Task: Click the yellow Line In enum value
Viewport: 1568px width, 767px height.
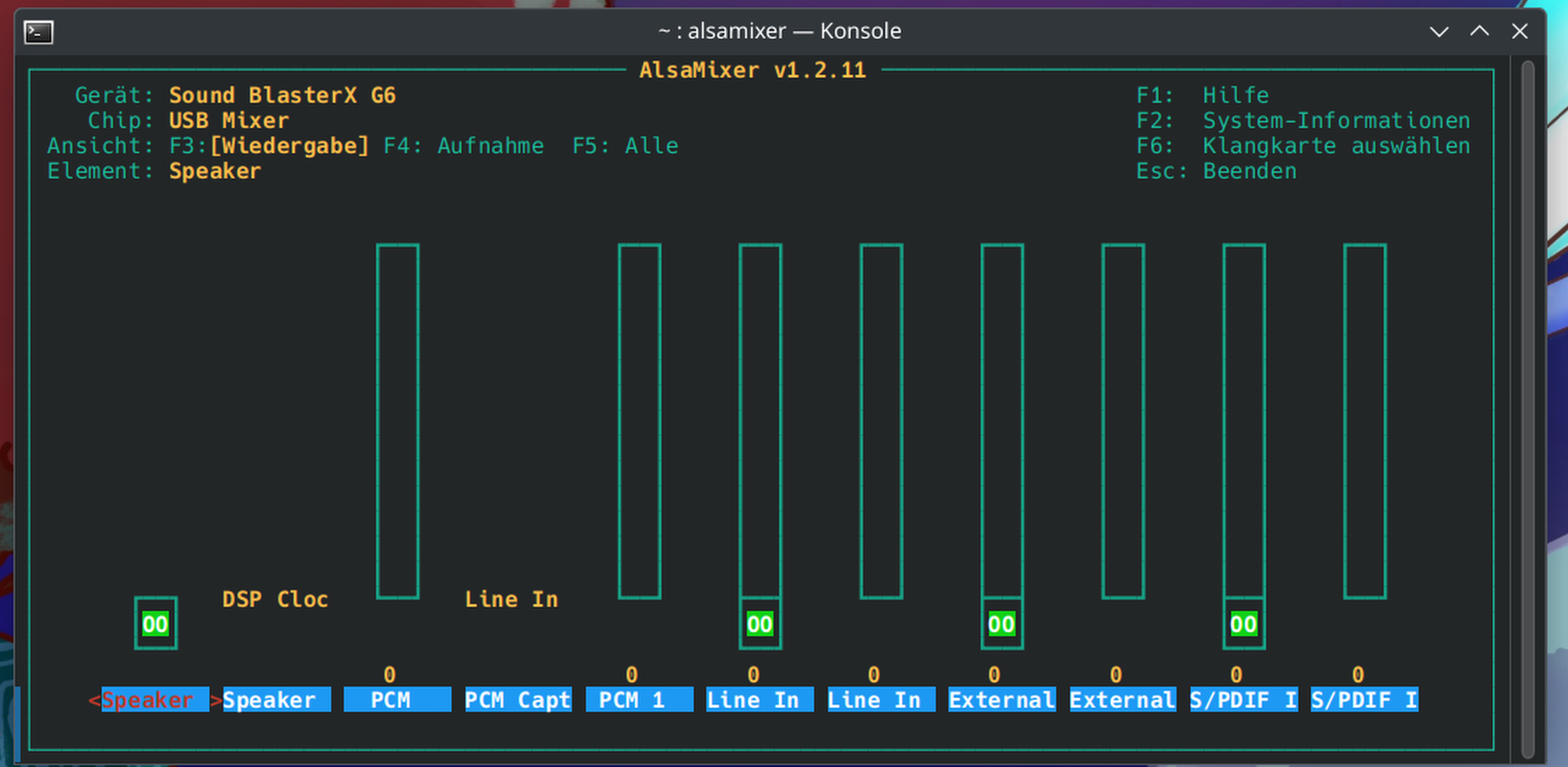Action: [x=511, y=599]
